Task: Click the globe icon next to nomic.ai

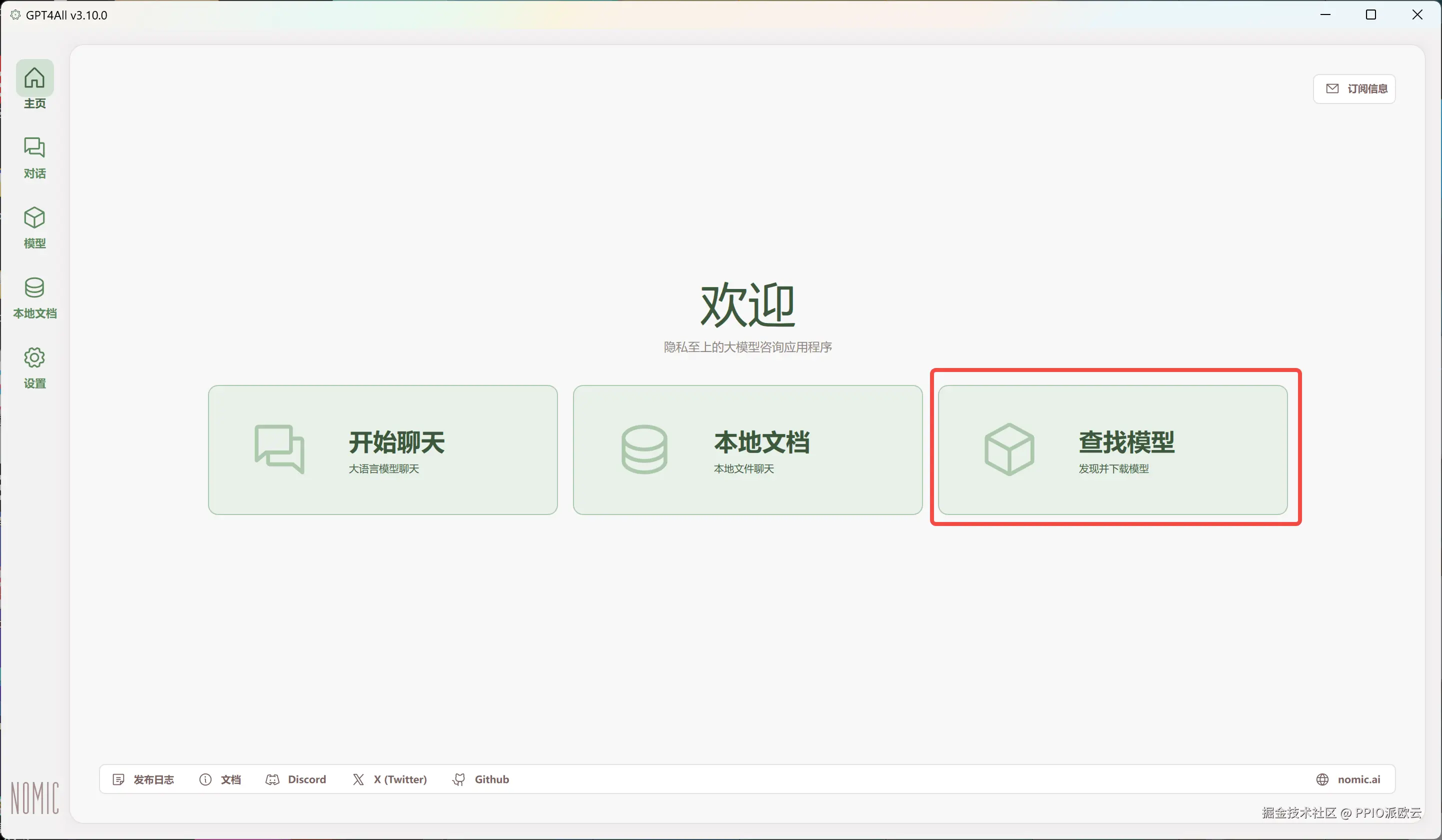Action: (1322, 779)
